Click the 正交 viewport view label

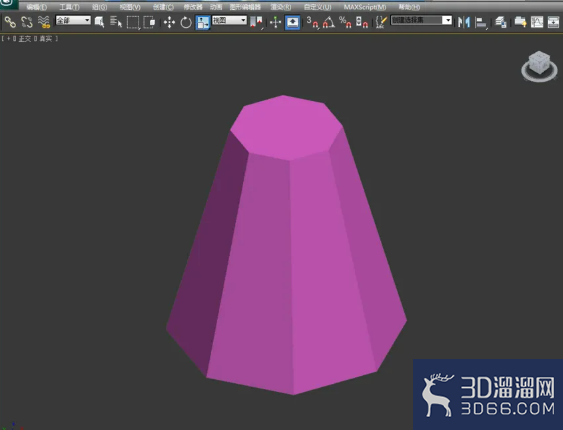[25, 38]
